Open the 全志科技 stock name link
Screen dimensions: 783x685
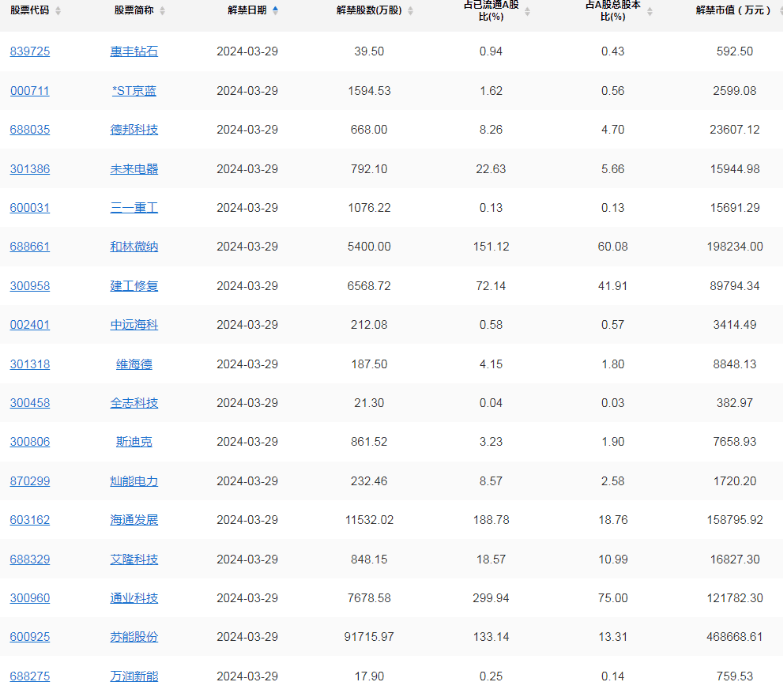134,403
